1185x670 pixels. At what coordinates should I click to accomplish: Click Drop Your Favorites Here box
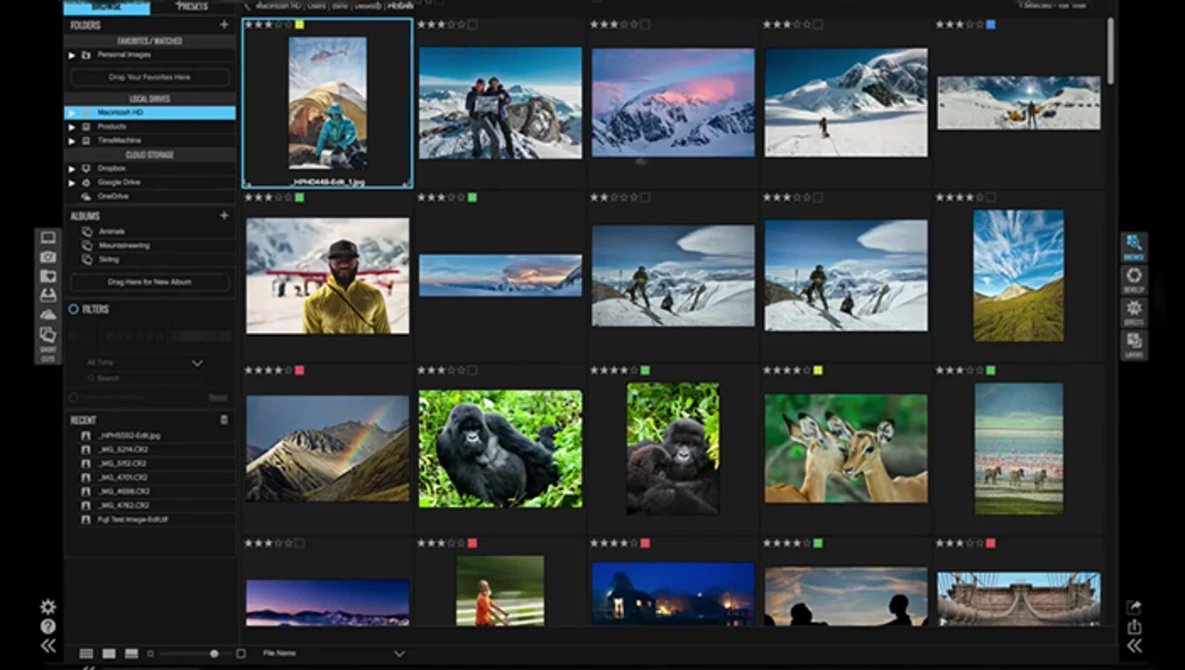point(150,77)
